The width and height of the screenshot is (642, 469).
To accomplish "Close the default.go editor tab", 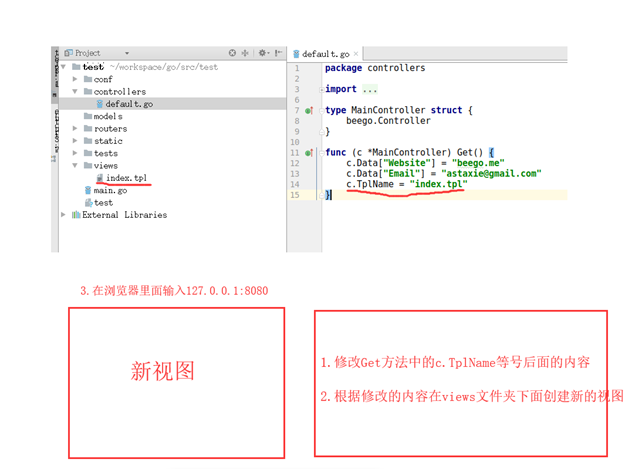I will click(356, 54).
